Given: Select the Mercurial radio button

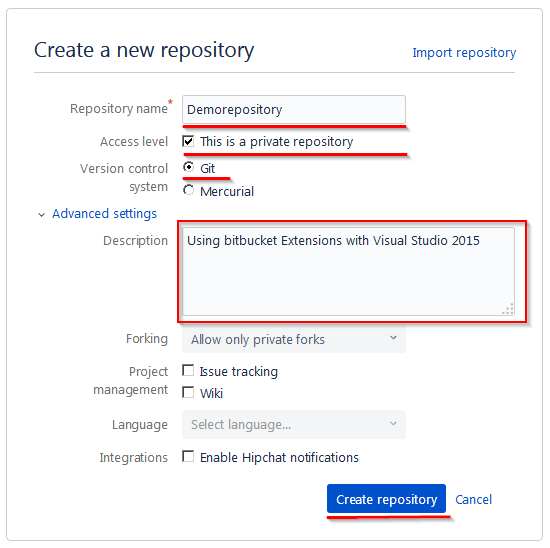Looking at the screenshot, I should [x=188, y=190].
